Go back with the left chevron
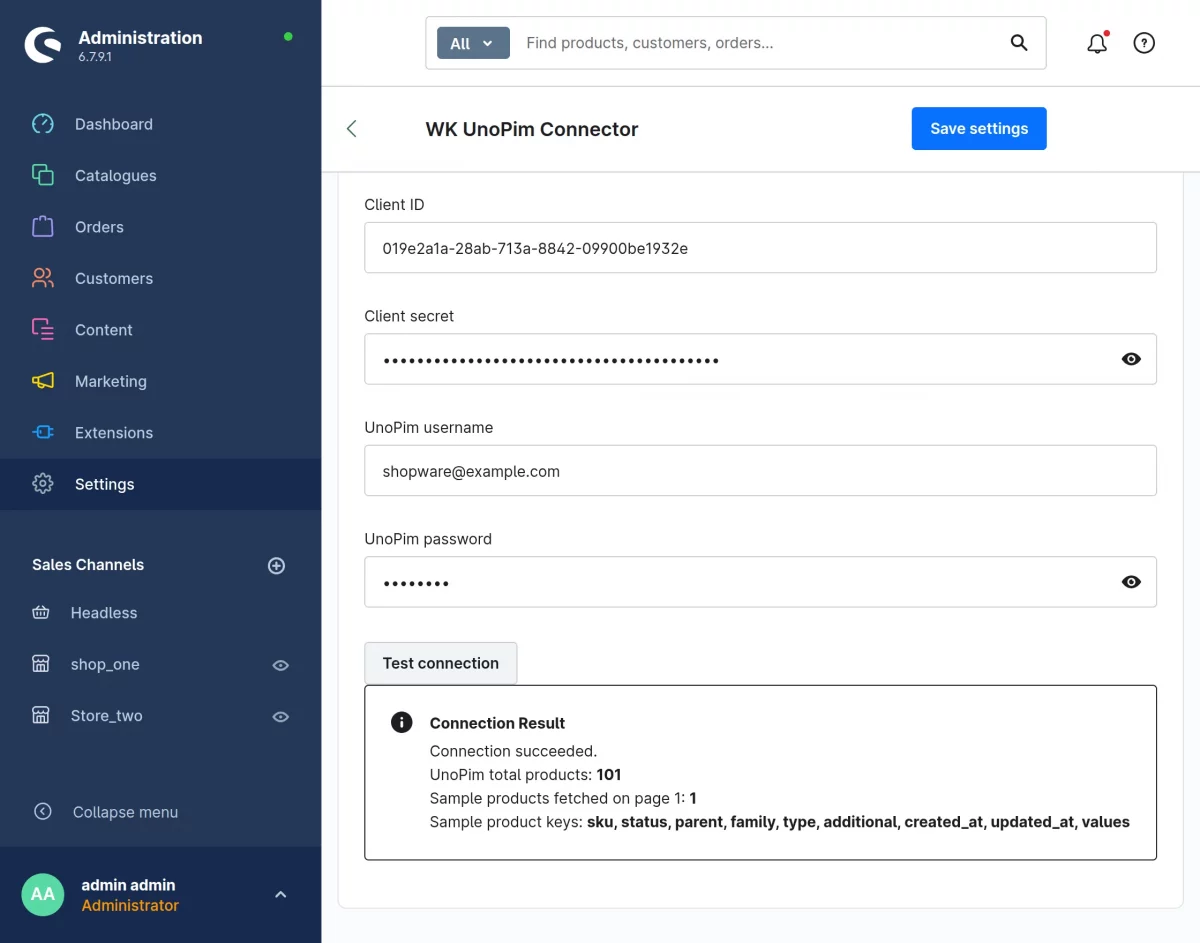 tap(351, 129)
